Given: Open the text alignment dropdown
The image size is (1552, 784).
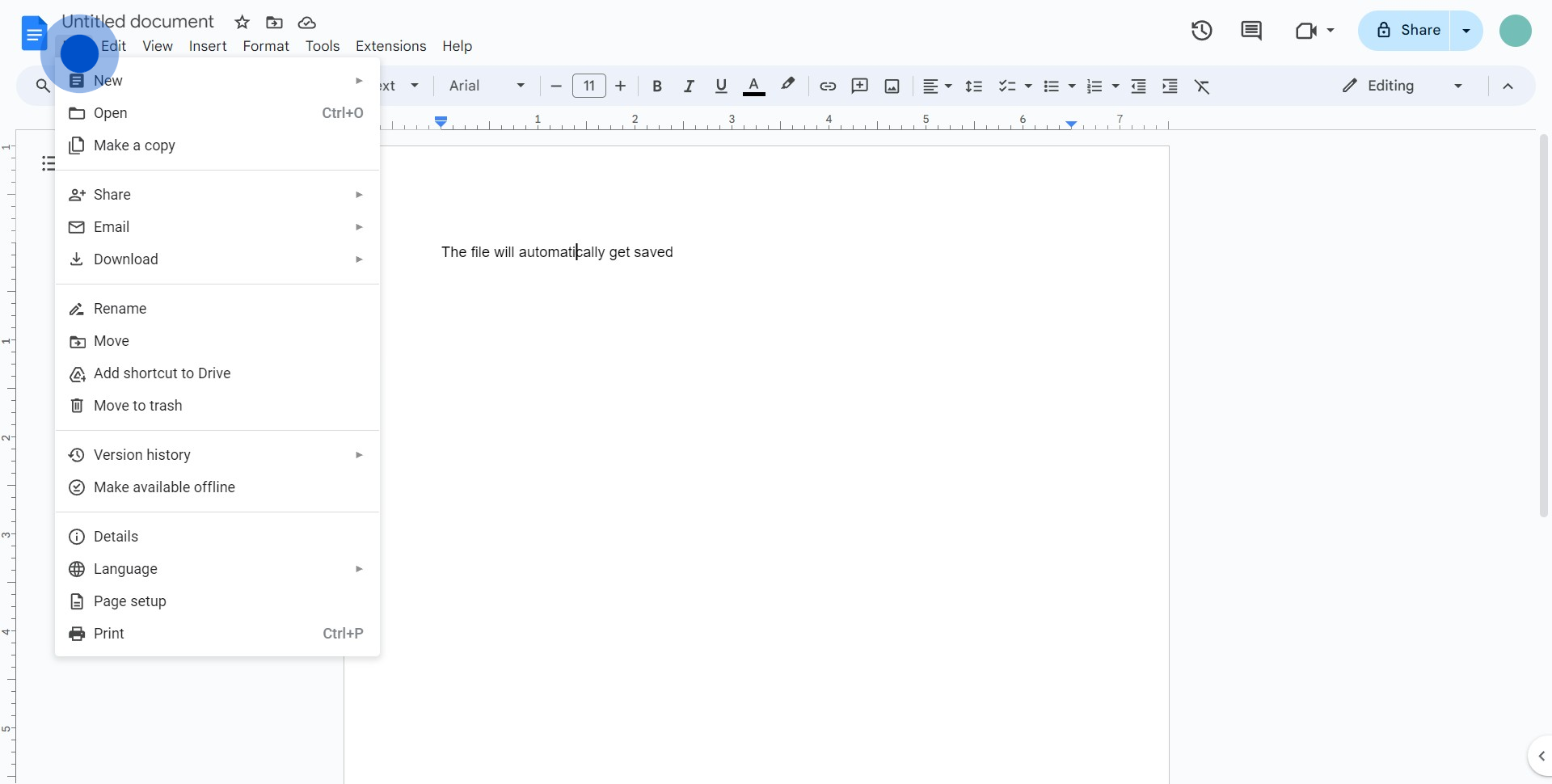Looking at the screenshot, I should [938, 86].
